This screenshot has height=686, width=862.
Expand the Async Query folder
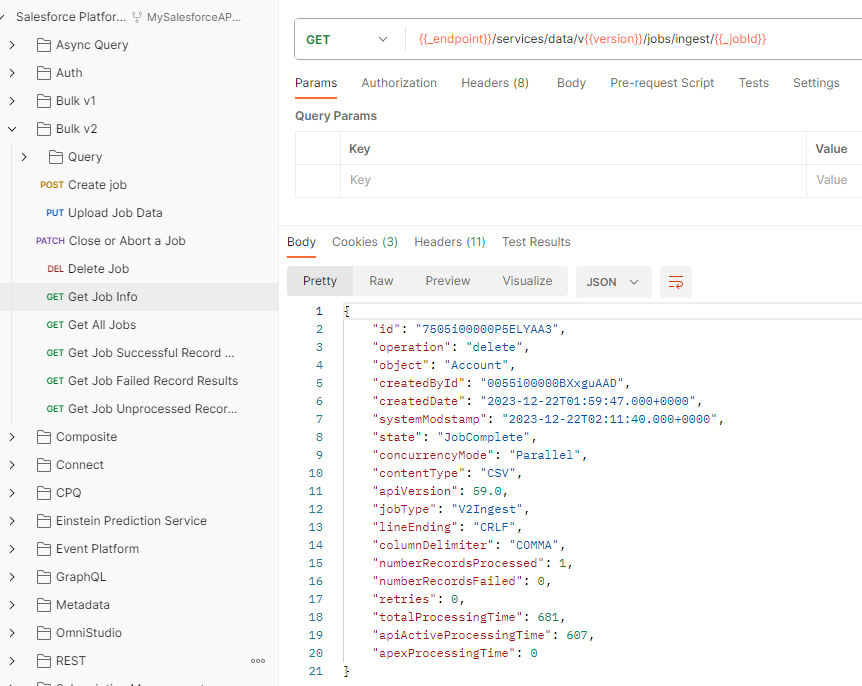[12, 45]
